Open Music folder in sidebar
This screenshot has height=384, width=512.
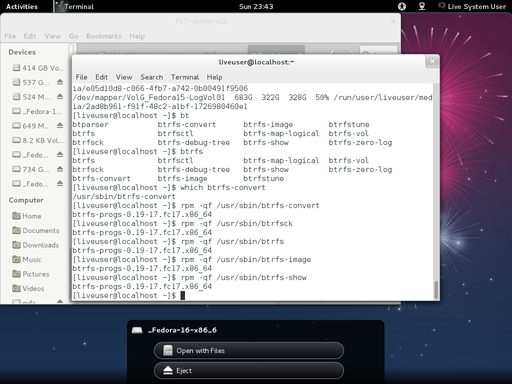tap(27, 259)
